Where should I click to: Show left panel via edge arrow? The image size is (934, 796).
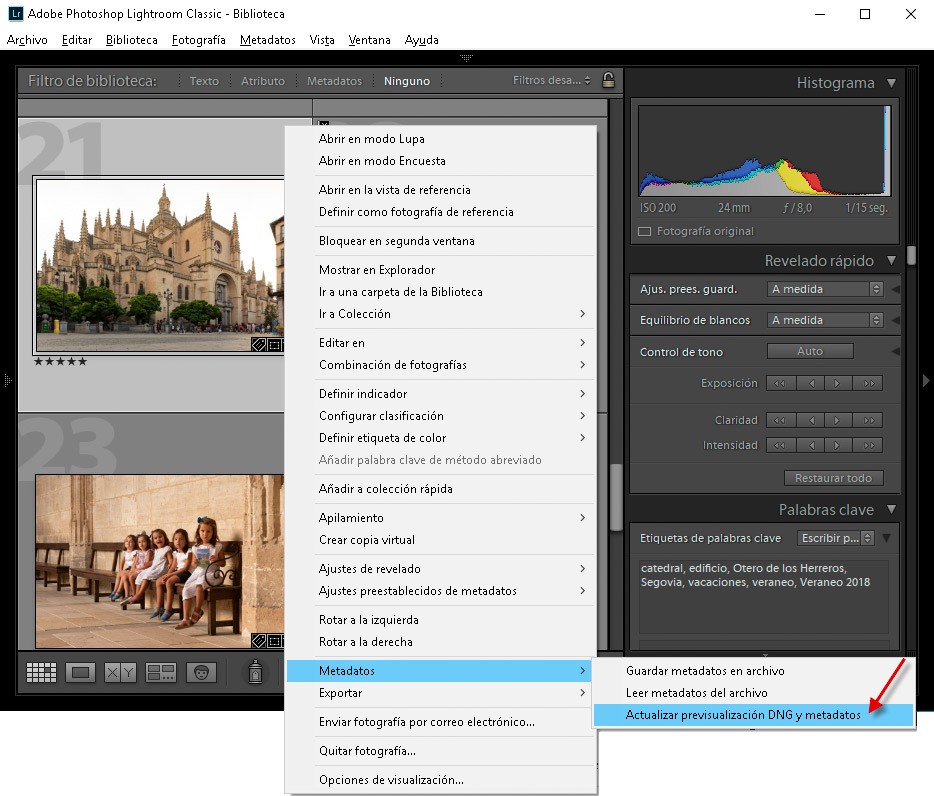(7, 380)
